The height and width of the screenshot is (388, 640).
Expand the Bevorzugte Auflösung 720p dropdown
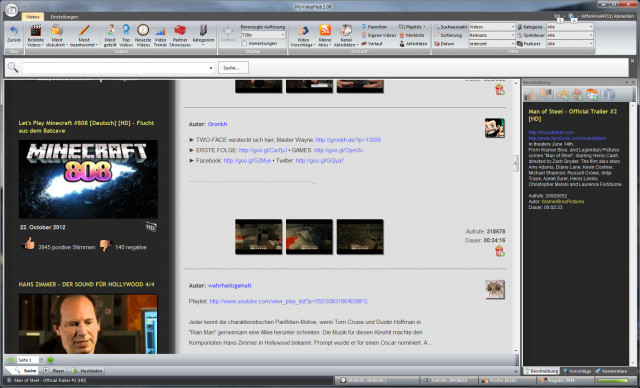(x=263, y=35)
